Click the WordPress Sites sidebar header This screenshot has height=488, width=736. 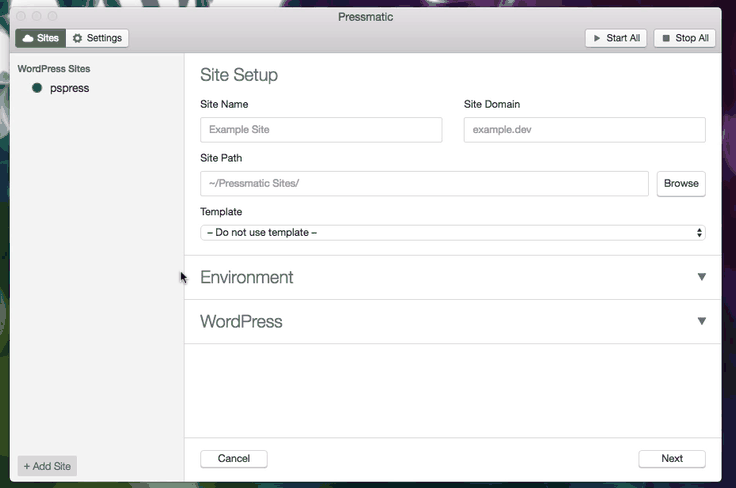[54, 69]
